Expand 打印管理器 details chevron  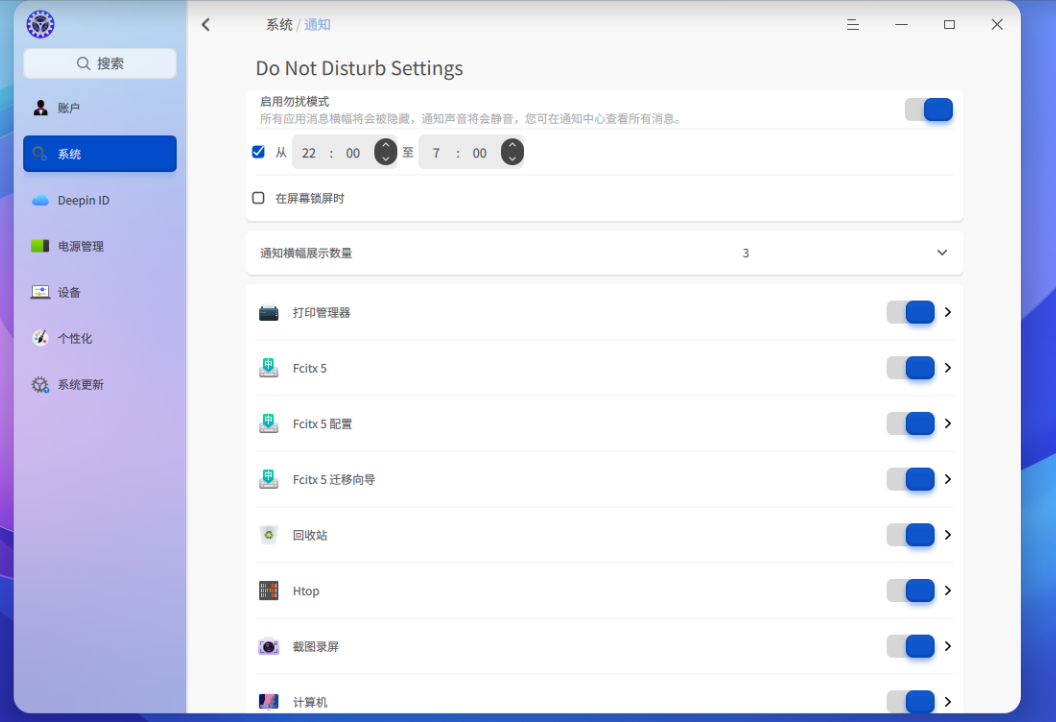[948, 312]
